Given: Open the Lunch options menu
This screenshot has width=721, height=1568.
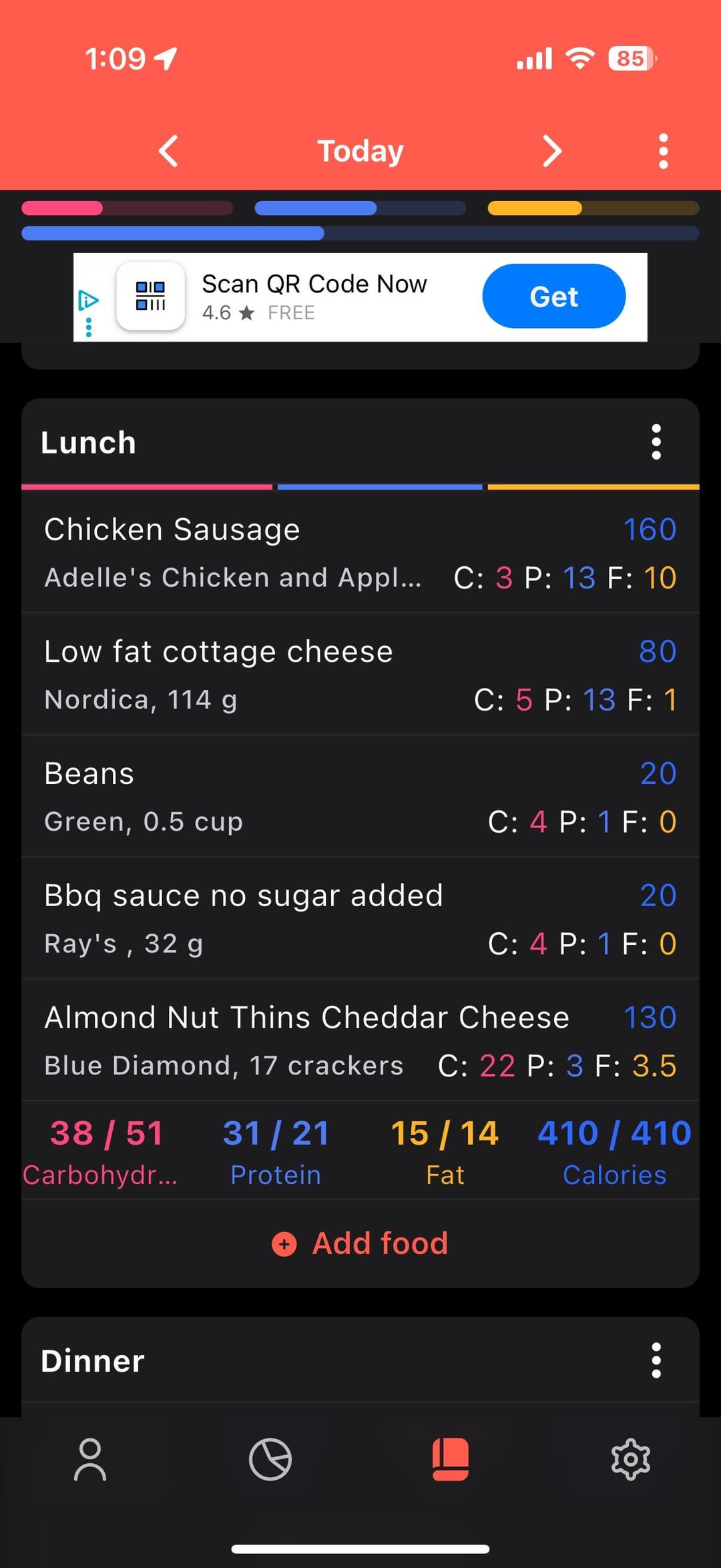Looking at the screenshot, I should pyautogui.click(x=656, y=442).
